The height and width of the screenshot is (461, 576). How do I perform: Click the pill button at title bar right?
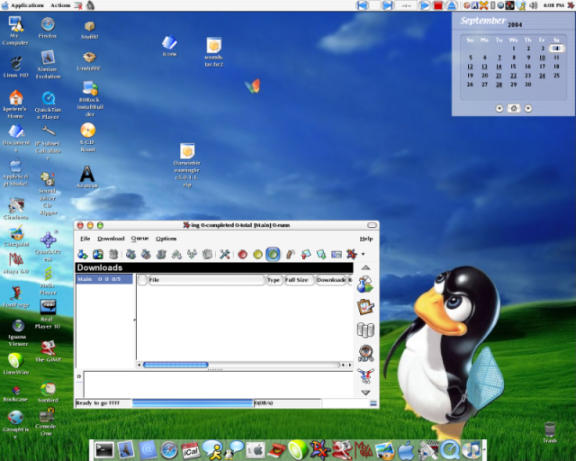tap(372, 225)
